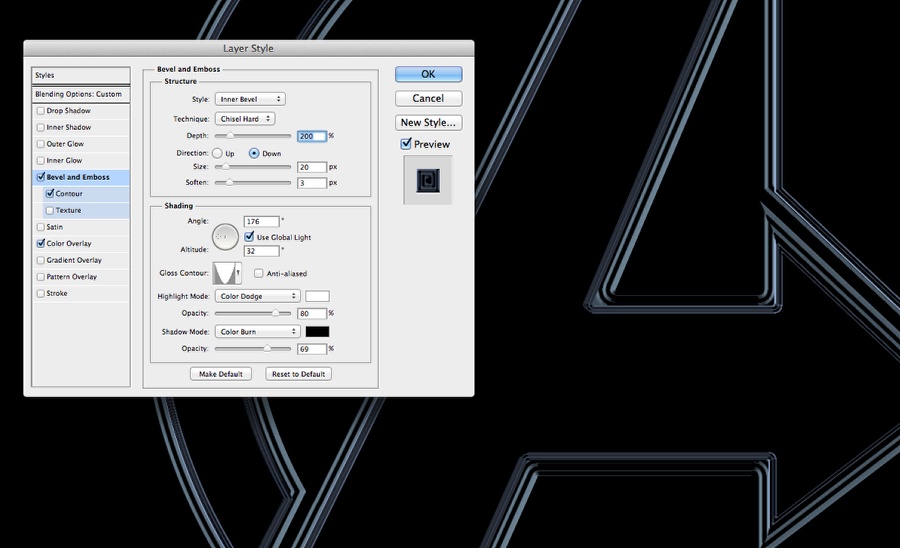This screenshot has width=900, height=548.
Task: Click the Angle light direction dial
Action: tap(225, 235)
